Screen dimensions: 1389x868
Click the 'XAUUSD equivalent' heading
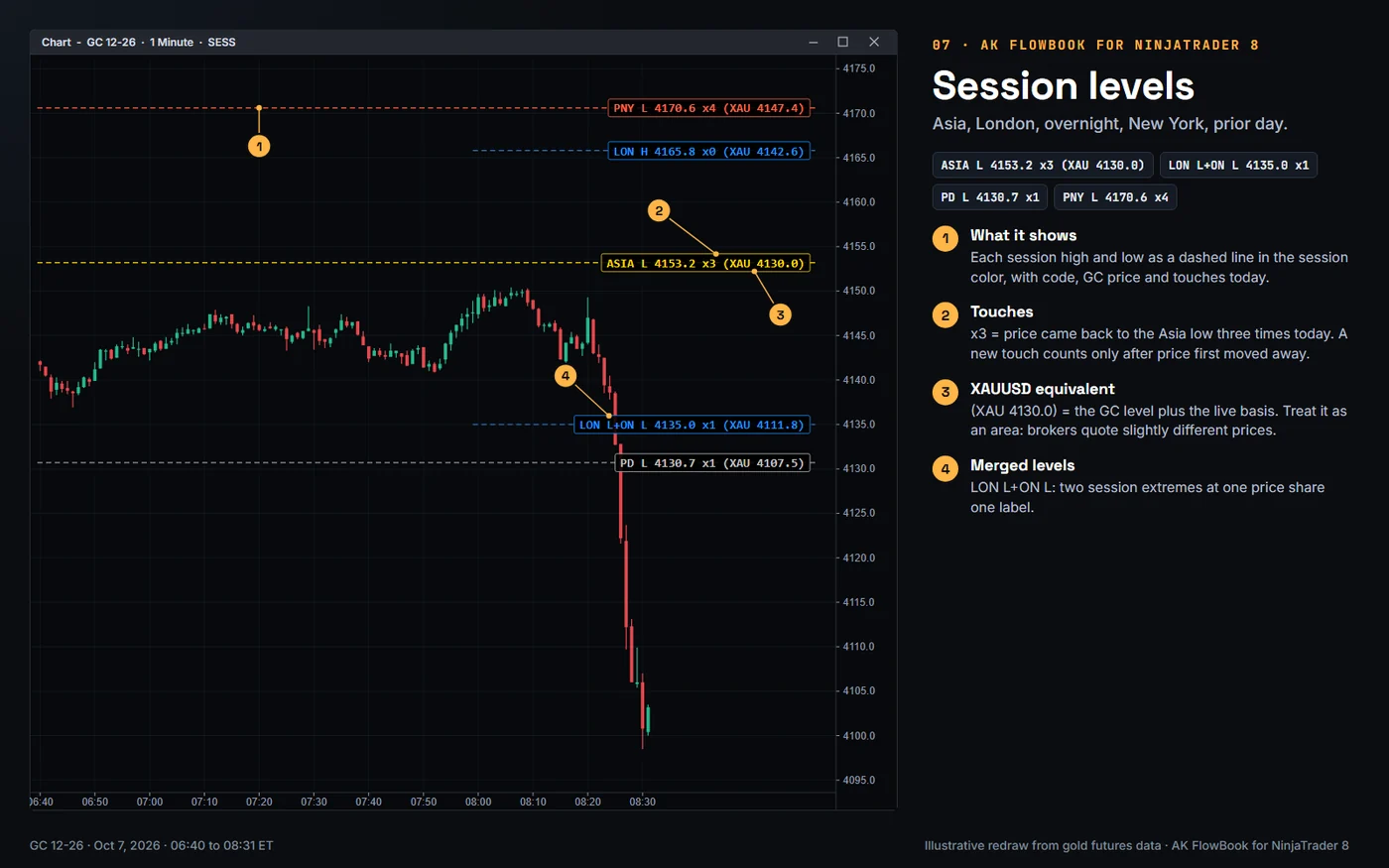pos(1042,389)
